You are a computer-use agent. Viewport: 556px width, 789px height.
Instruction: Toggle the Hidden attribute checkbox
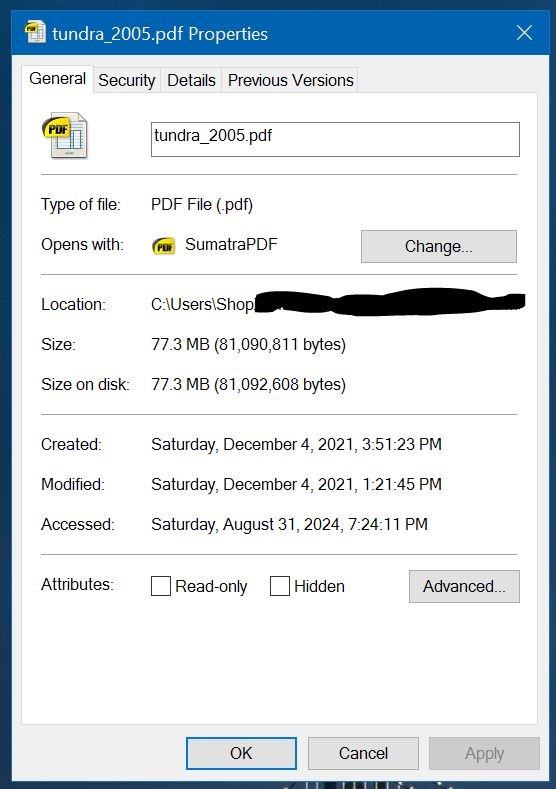280,586
